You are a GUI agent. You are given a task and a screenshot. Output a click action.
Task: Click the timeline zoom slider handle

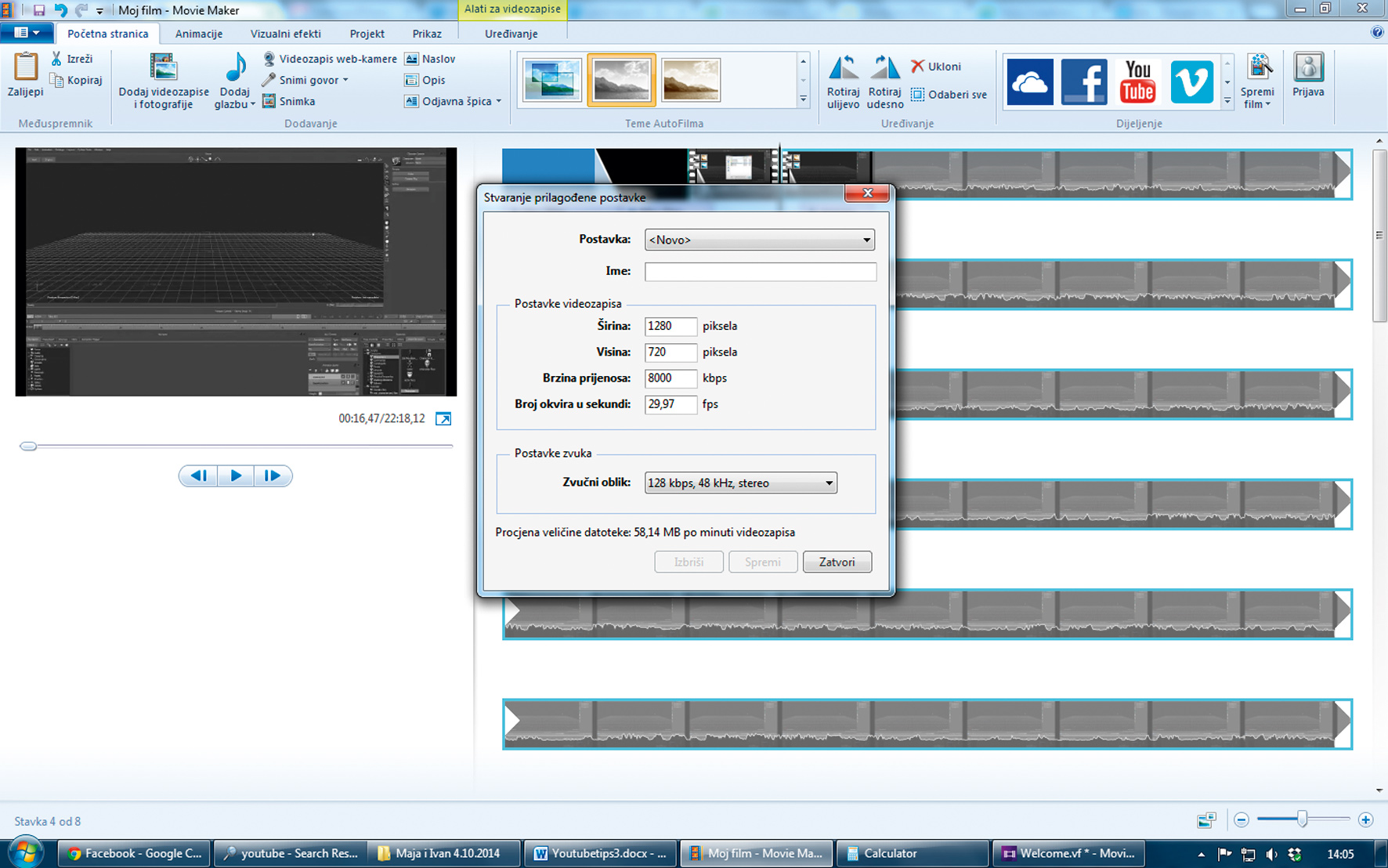[x=1302, y=819]
